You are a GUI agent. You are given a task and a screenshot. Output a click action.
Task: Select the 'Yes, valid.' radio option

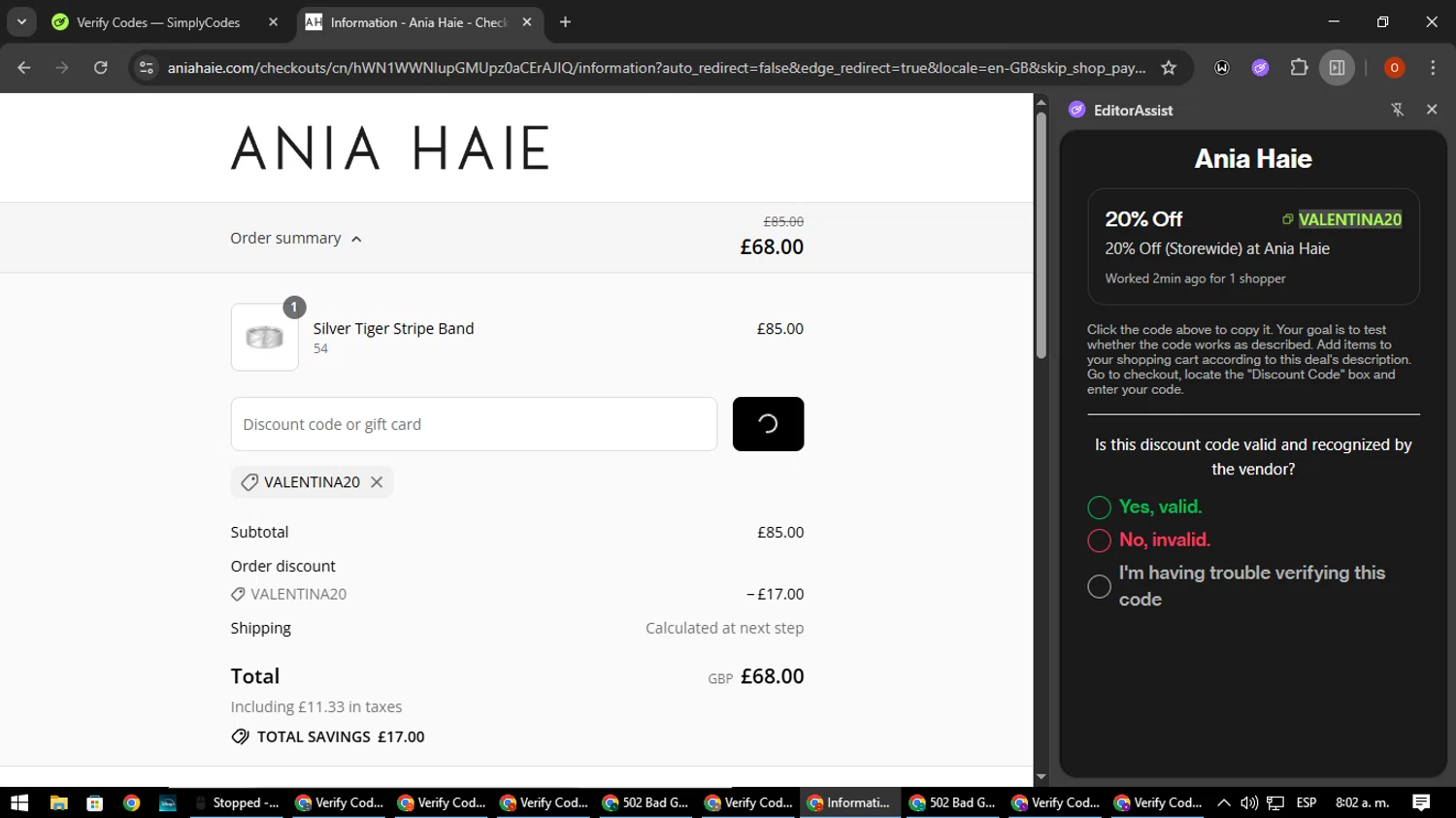1099,507
